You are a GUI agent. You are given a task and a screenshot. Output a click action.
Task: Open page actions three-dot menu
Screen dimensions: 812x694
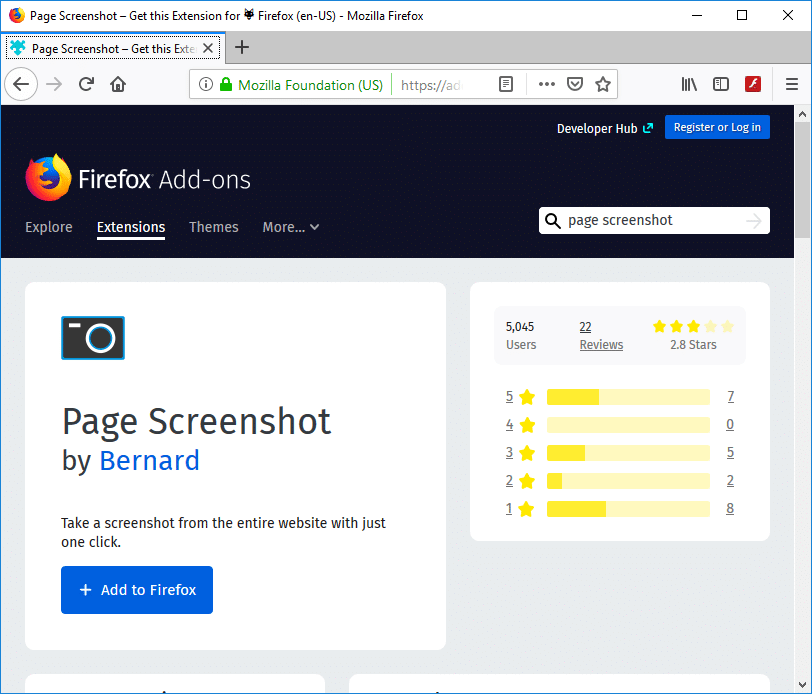[x=546, y=85]
